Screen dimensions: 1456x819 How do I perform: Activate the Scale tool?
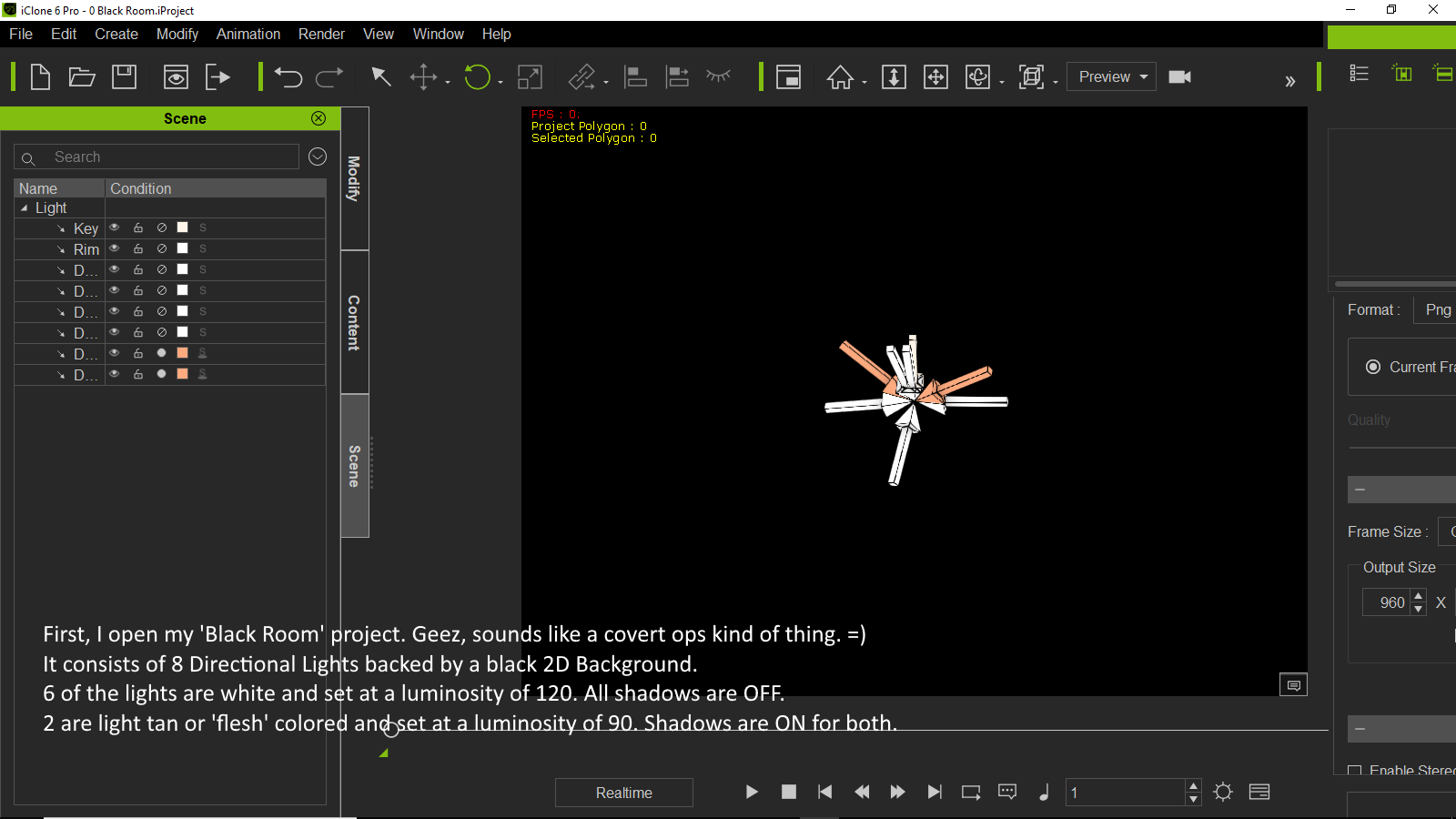[530, 77]
